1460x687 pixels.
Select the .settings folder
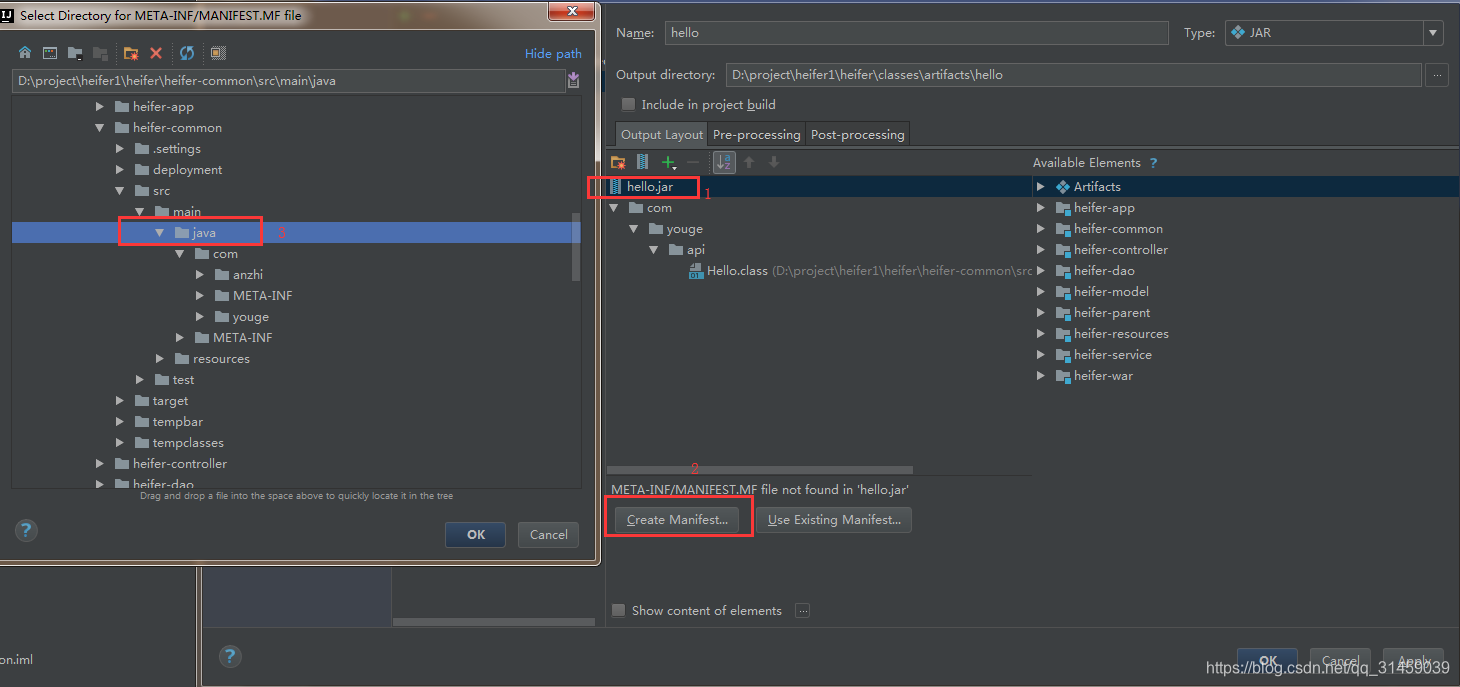[176, 149]
